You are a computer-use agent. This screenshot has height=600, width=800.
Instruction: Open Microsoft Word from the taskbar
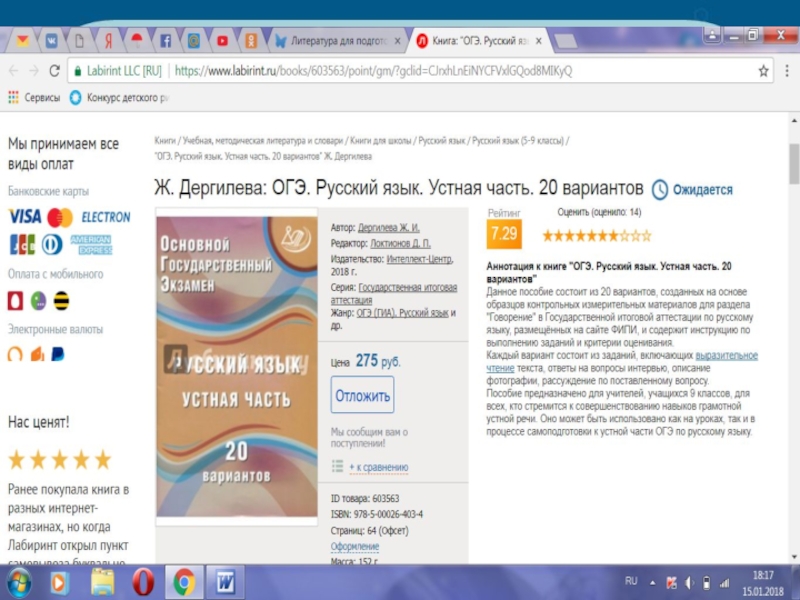(224, 581)
